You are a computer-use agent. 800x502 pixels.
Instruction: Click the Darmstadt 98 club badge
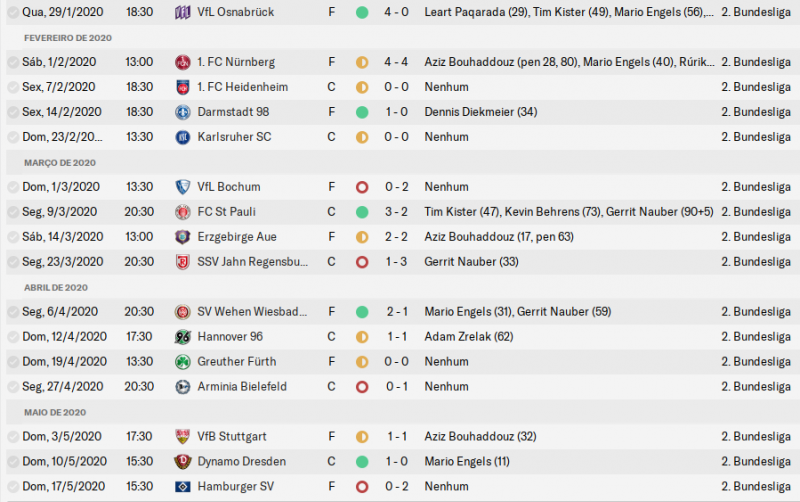pos(182,112)
